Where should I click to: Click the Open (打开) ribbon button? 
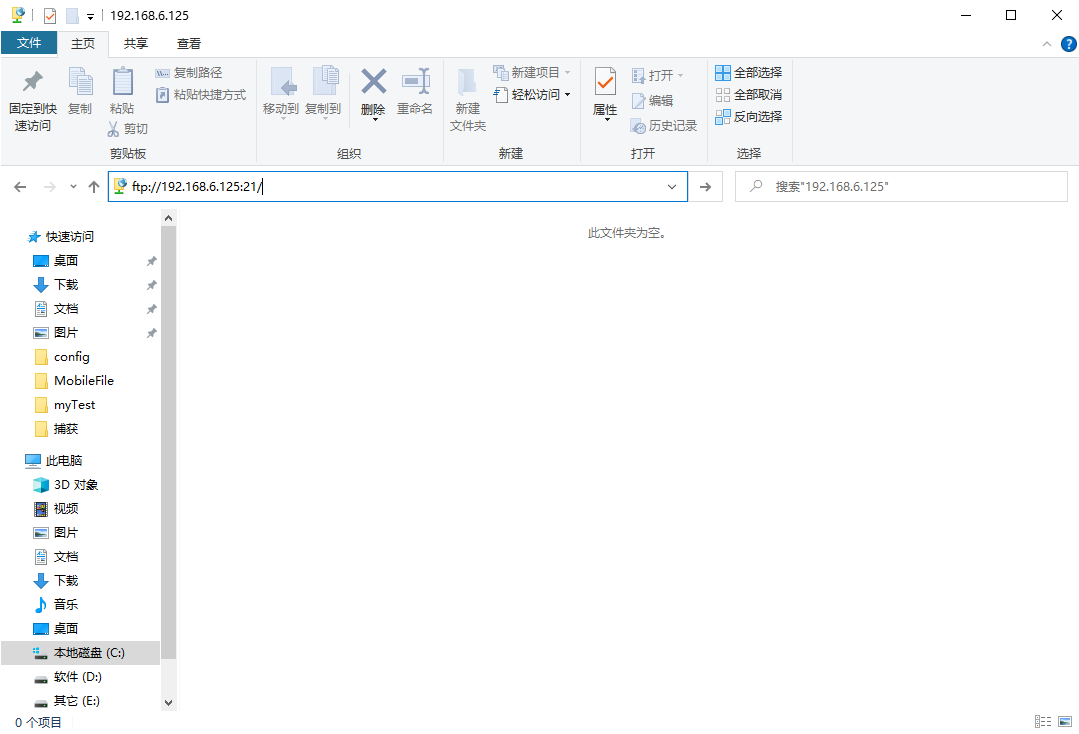tap(657, 75)
